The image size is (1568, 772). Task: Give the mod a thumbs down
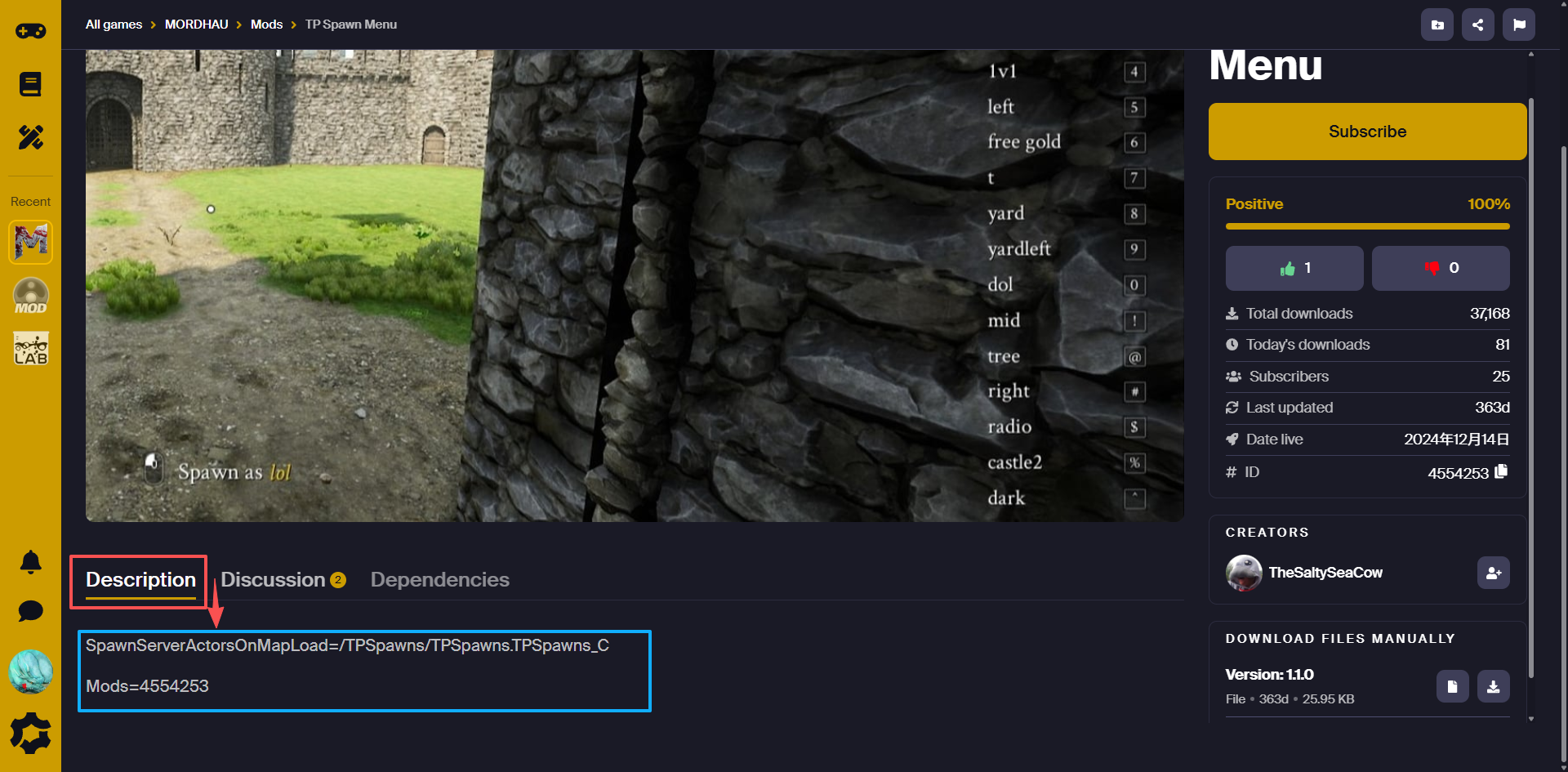pyautogui.click(x=1440, y=268)
